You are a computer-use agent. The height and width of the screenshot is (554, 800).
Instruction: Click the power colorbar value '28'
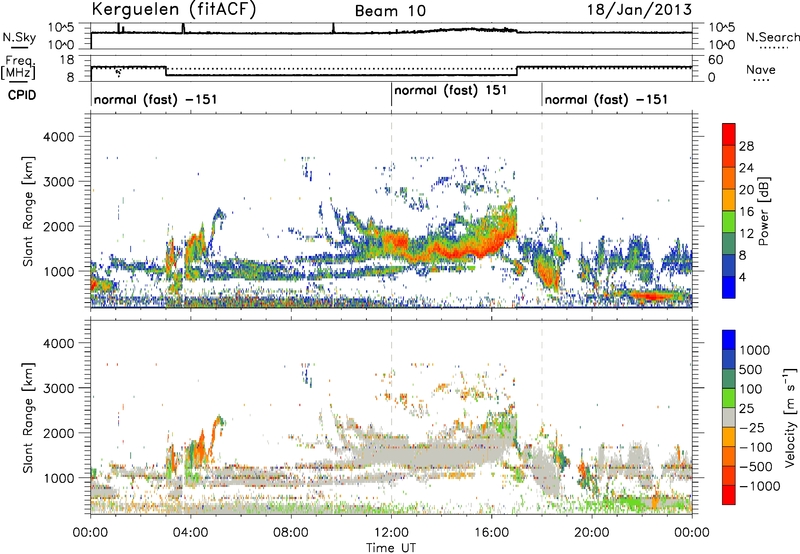[x=746, y=146]
